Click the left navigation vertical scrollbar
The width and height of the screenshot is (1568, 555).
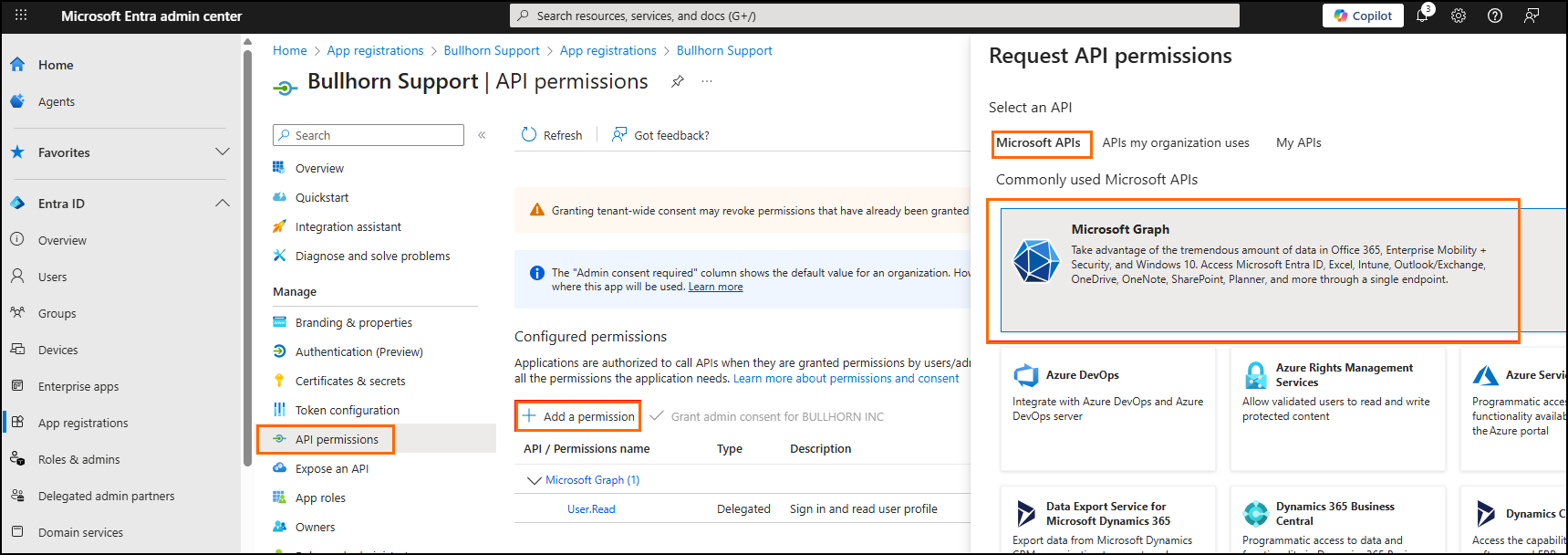247,257
